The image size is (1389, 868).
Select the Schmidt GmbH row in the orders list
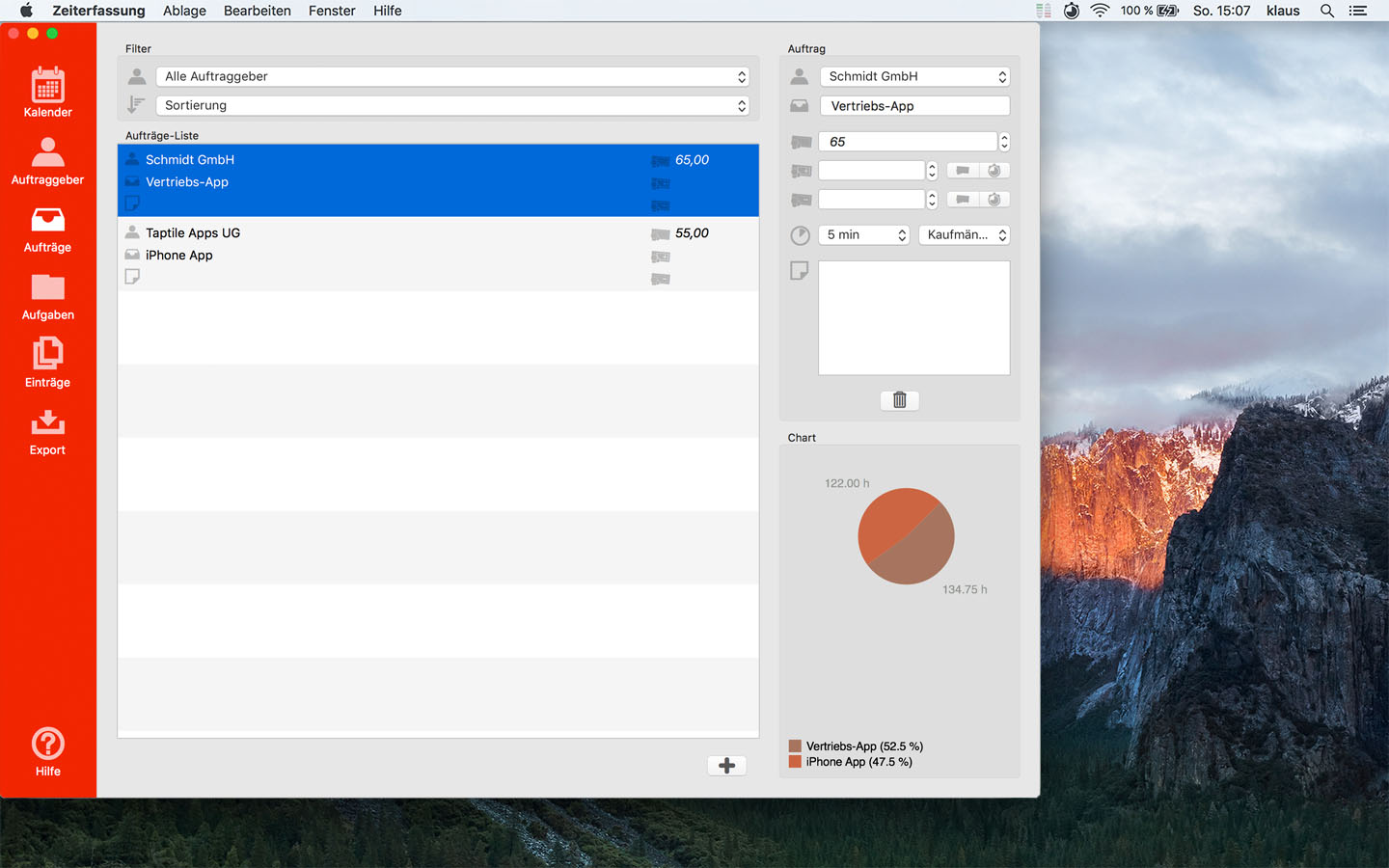pos(438,180)
